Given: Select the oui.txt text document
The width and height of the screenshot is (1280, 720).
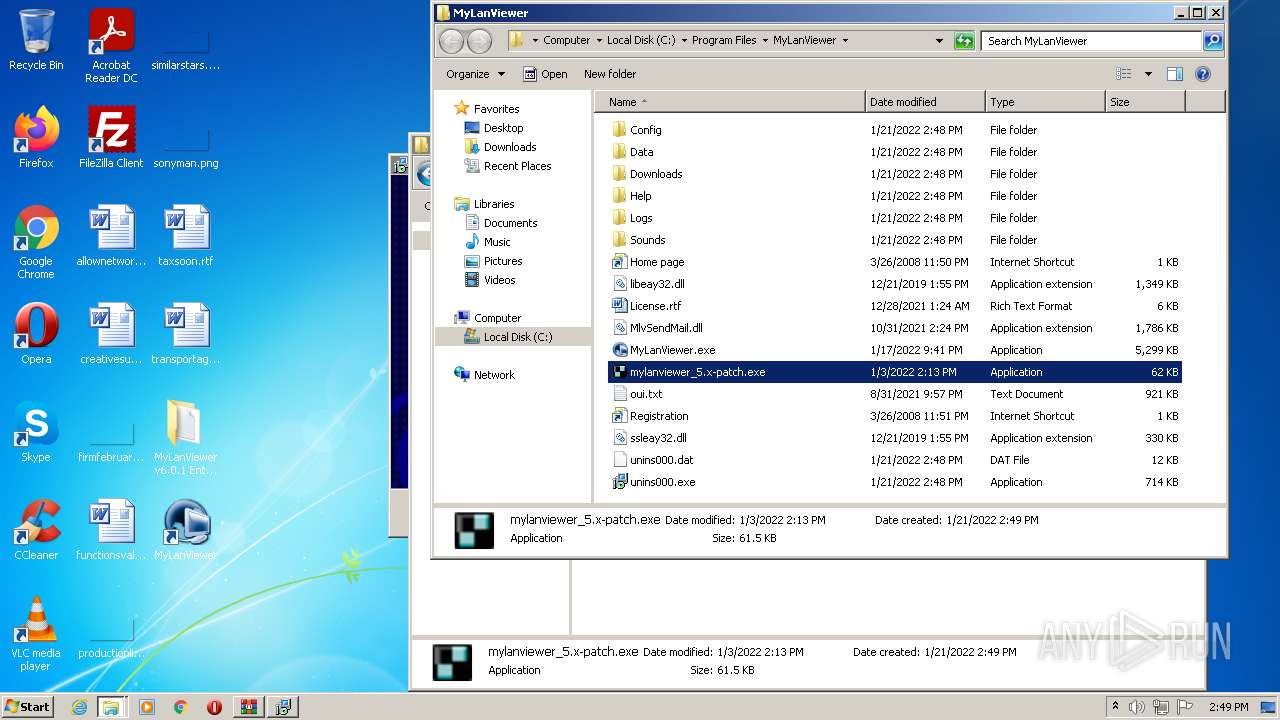Looking at the screenshot, I should click(637, 394).
